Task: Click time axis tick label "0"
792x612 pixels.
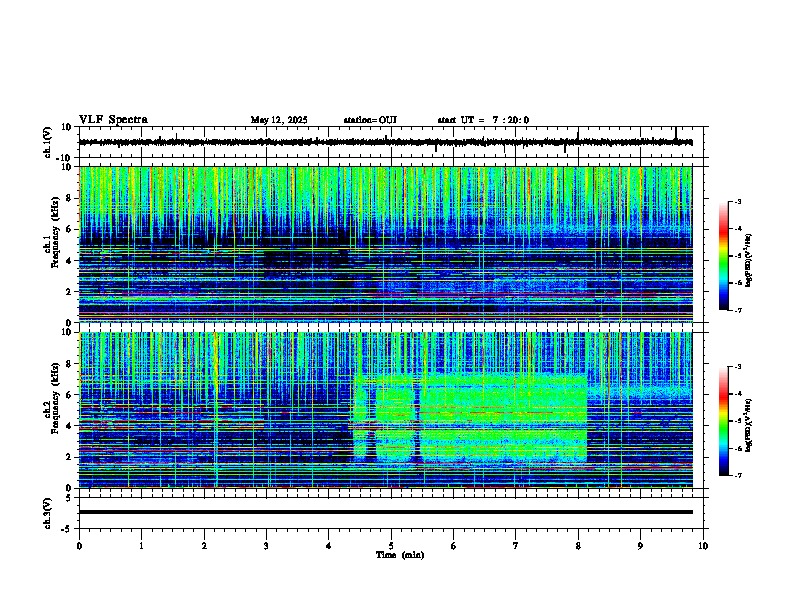Action: tap(79, 546)
